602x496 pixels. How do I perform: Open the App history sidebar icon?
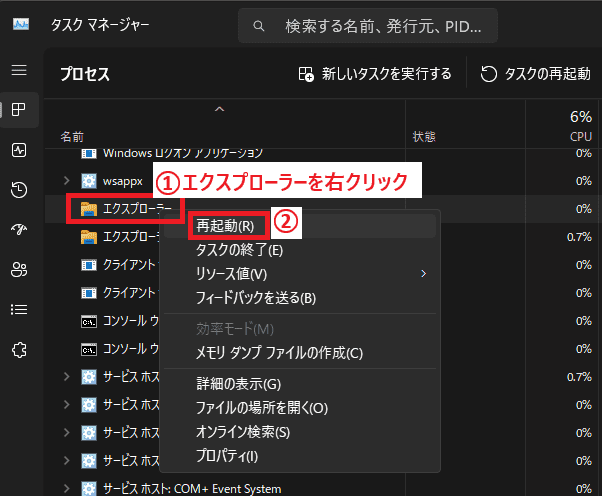pyautogui.click(x=19, y=190)
